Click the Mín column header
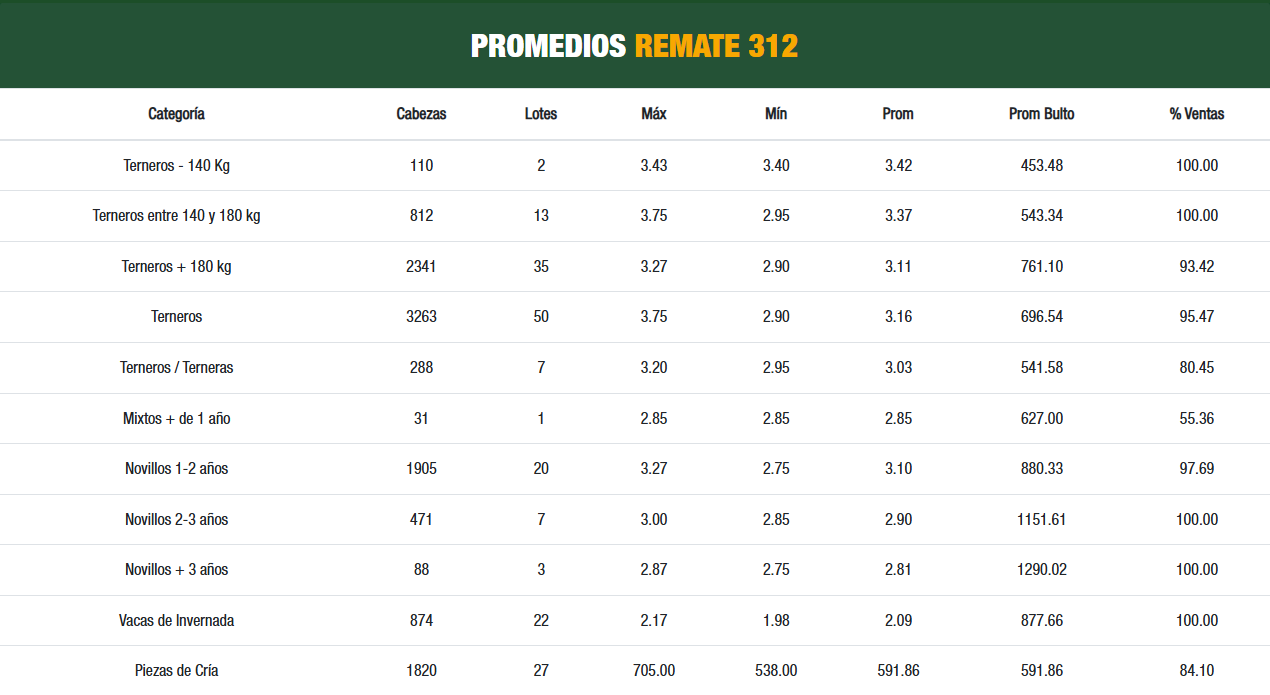The image size is (1270, 695). click(x=776, y=114)
